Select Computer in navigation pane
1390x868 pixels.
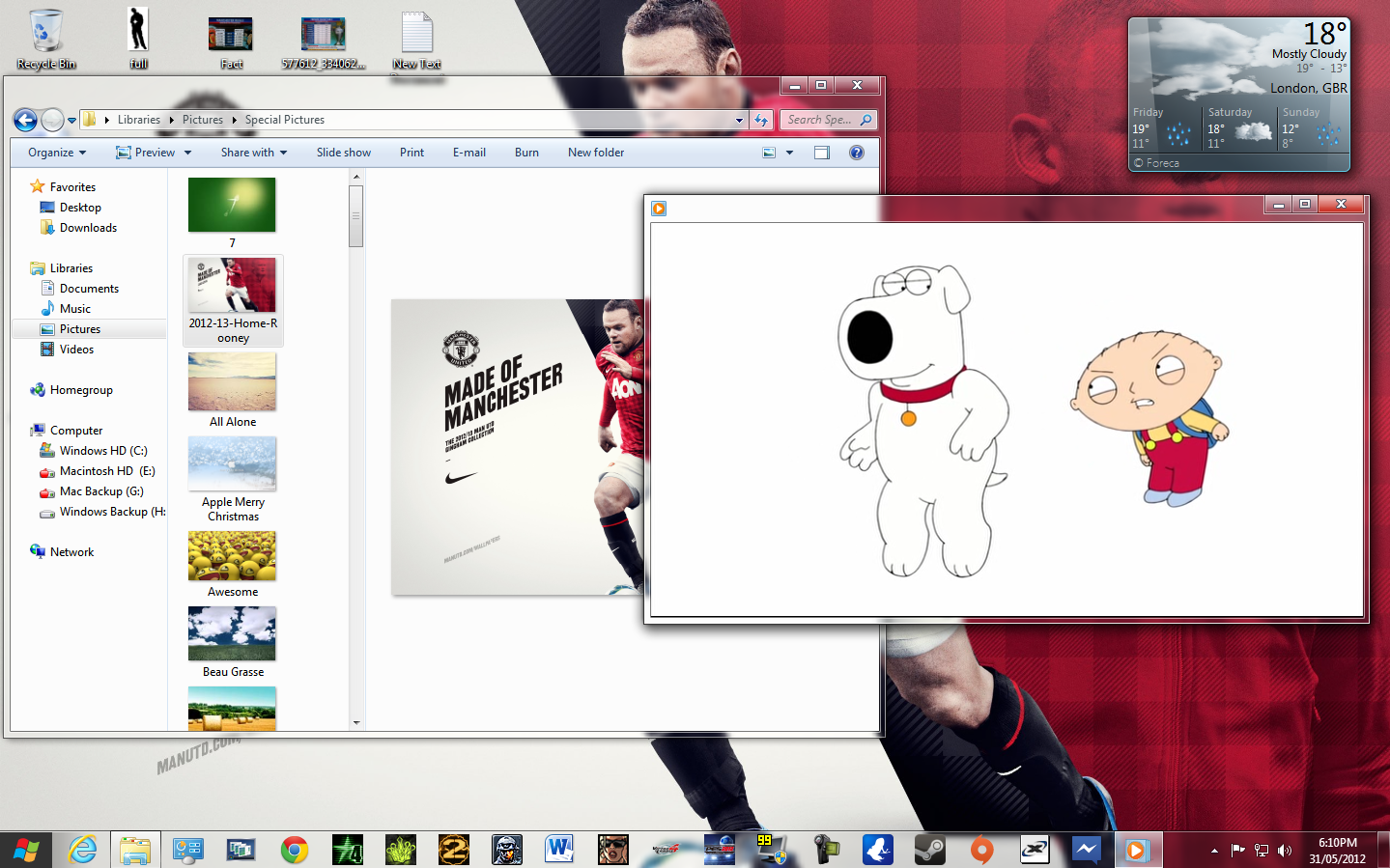coord(76,431)
